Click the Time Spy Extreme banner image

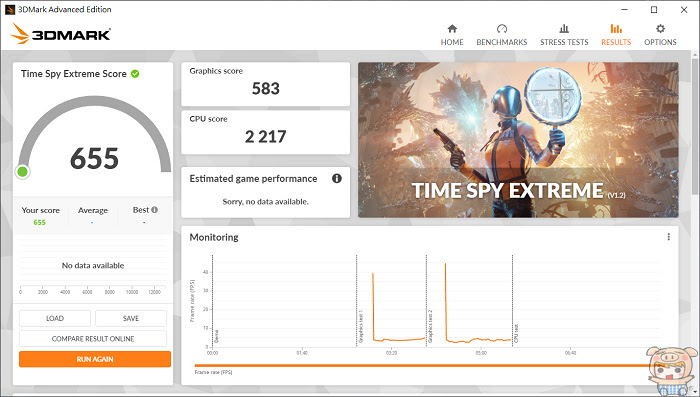518,140
